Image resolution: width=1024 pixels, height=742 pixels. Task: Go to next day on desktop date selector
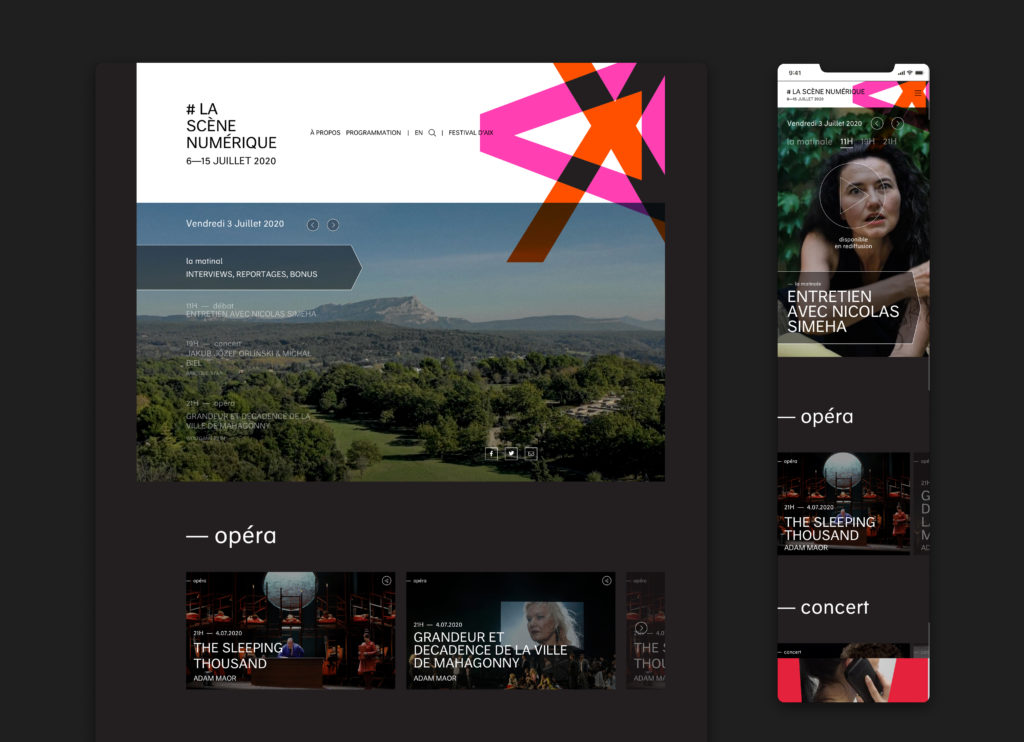[x=333, y=225]
